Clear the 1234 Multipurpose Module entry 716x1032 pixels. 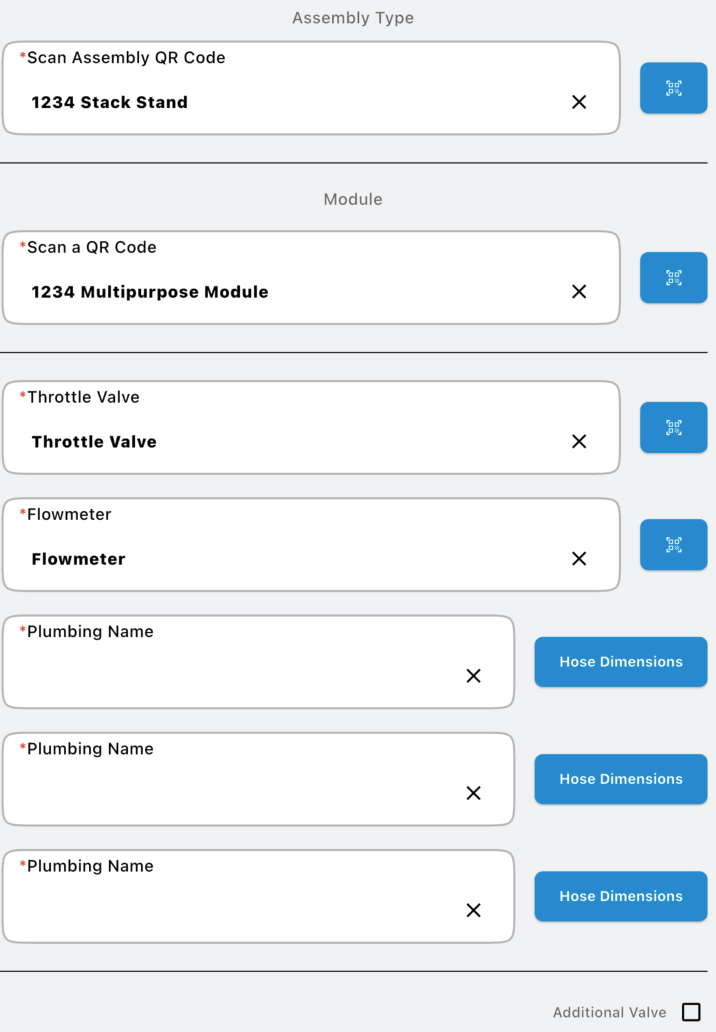tap(579, 292)
